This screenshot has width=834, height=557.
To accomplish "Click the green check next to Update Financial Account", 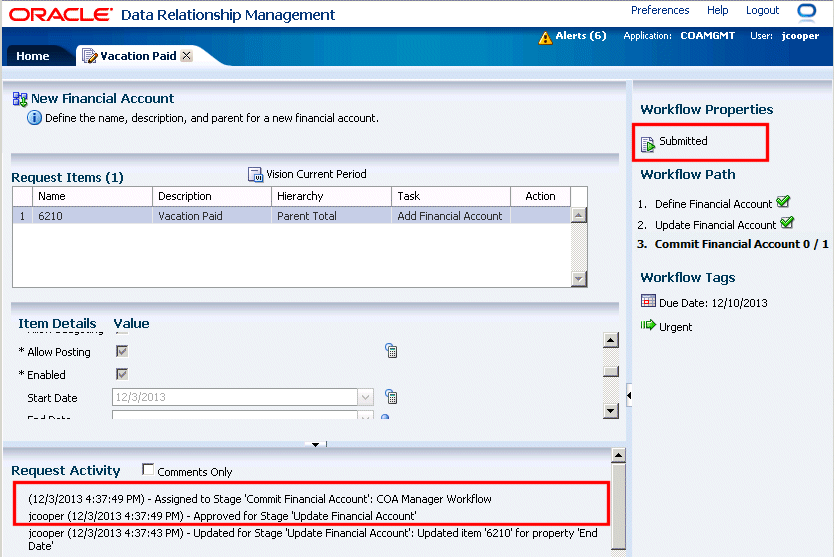I will (787, 222).
